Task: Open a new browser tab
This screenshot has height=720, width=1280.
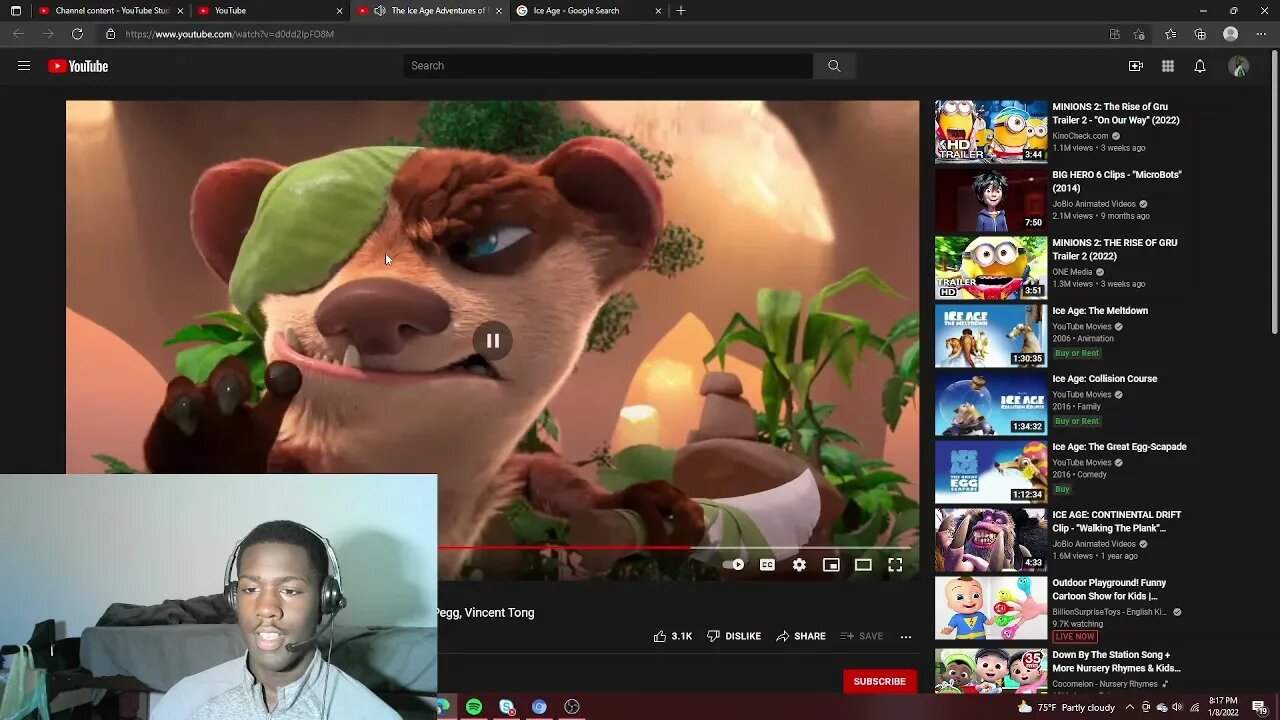Action: (681, 10)
